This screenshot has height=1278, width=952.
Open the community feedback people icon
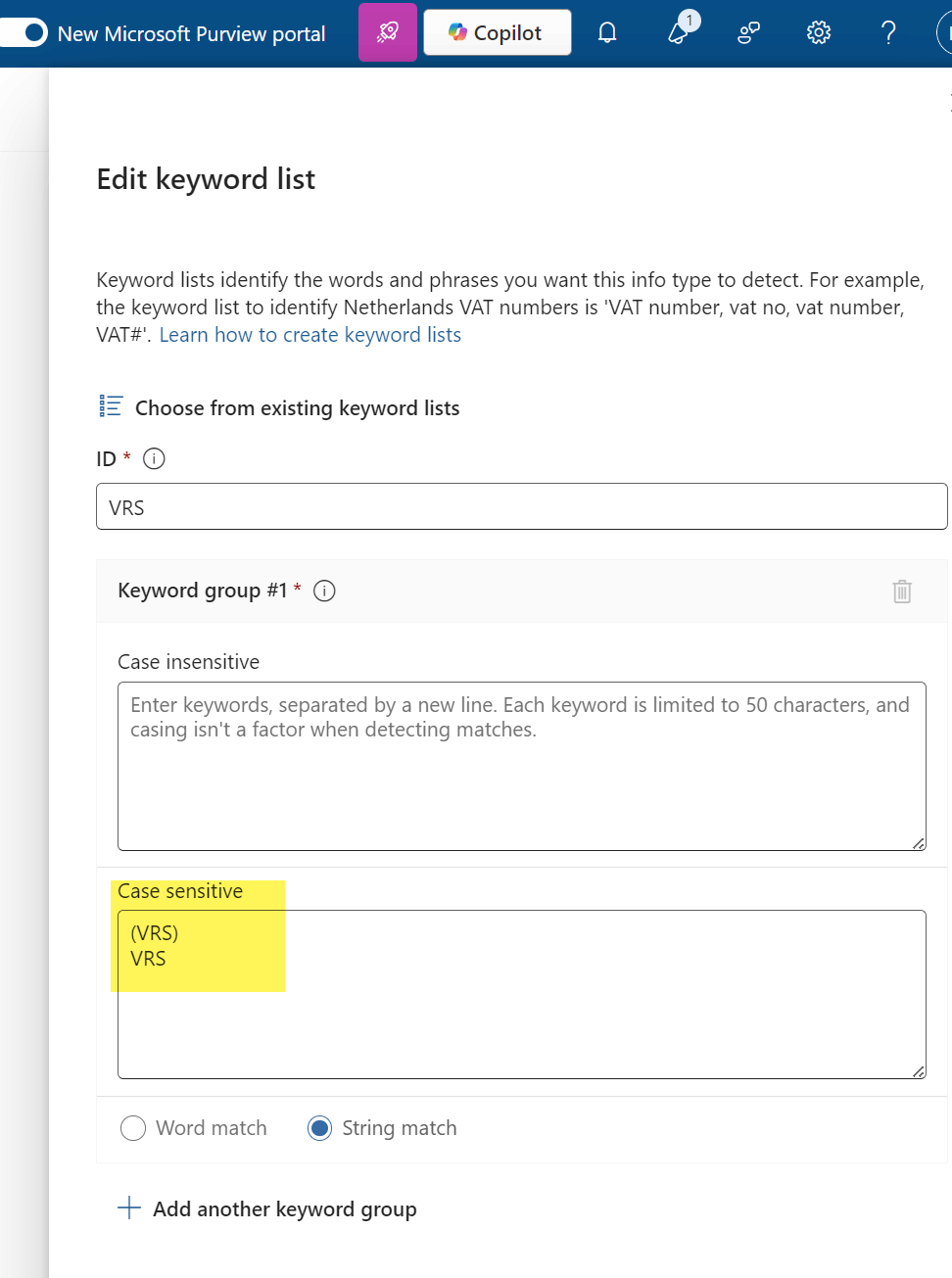click(749, 33)
